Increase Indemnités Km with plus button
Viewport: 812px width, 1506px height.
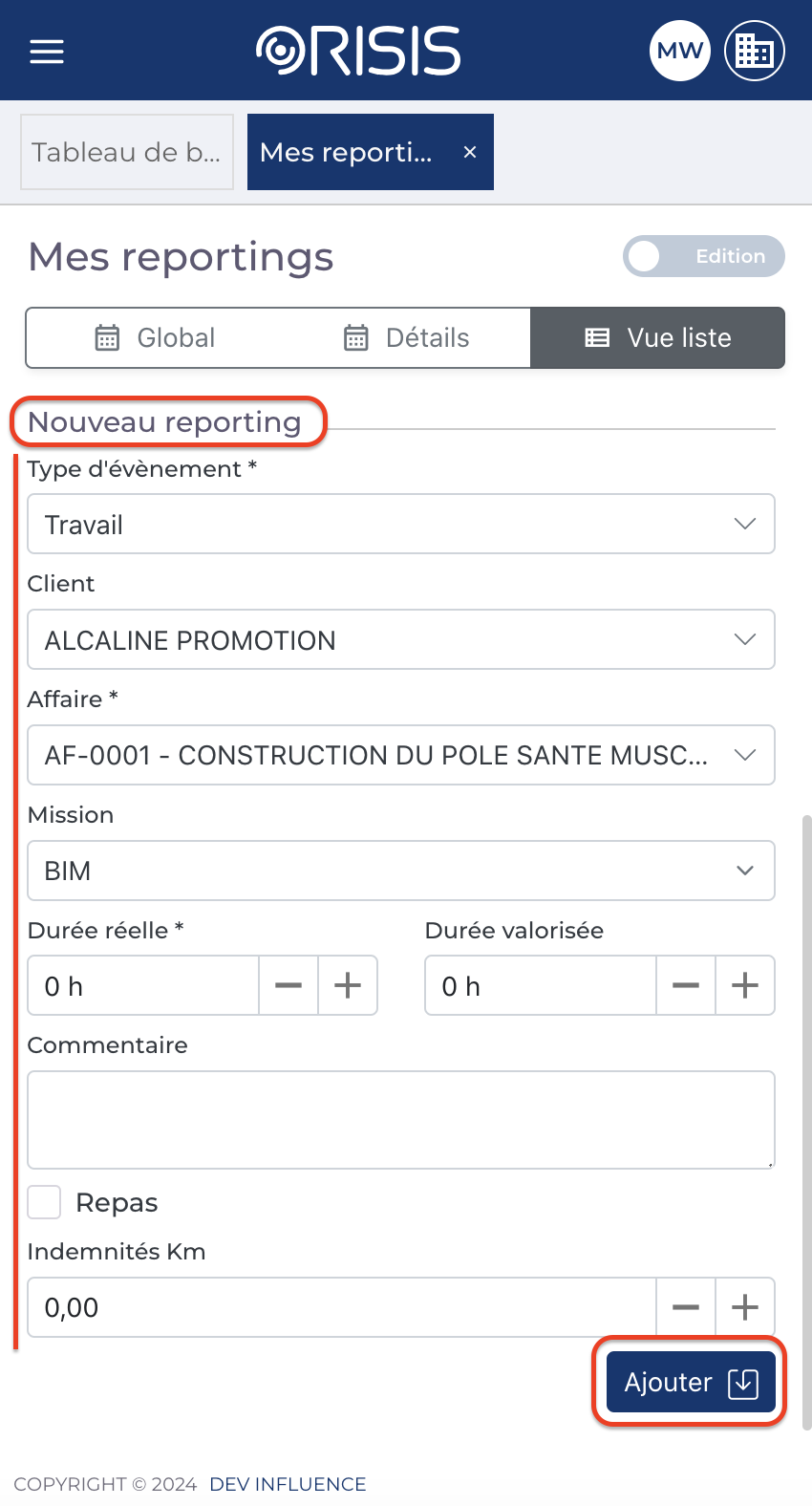[745, 1307]
